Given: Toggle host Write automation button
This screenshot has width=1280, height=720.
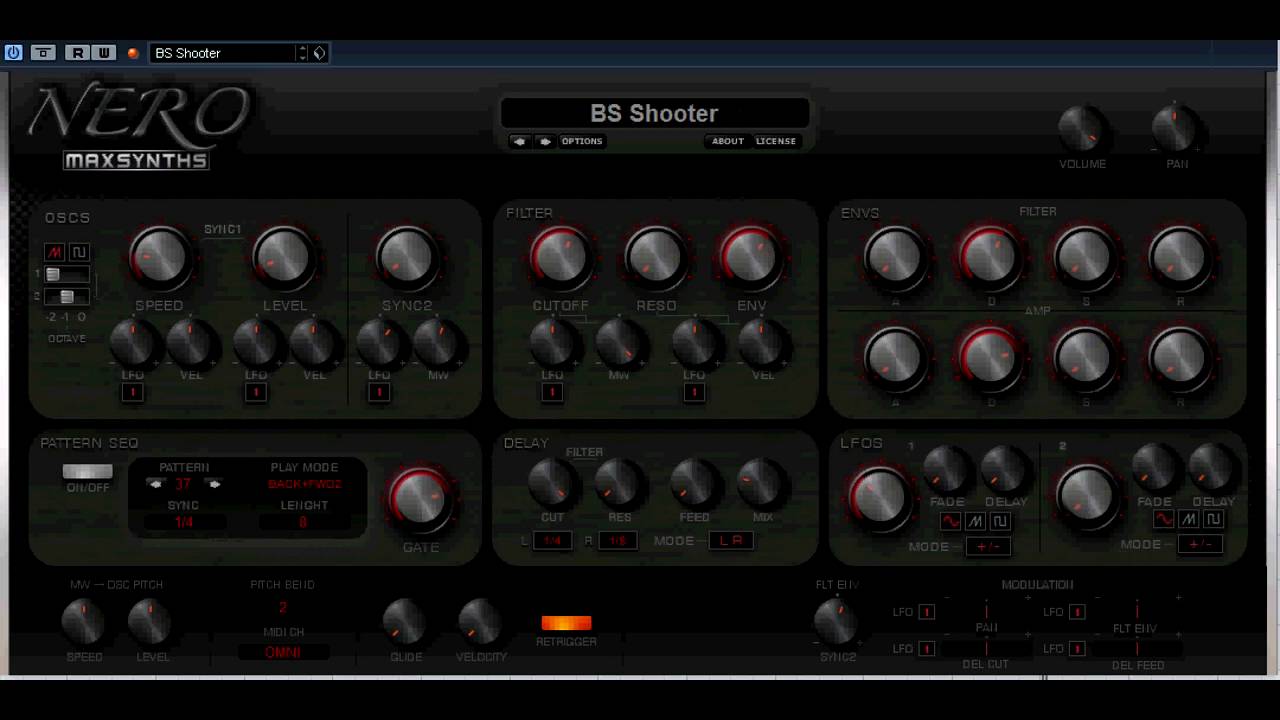Looking at the screenshot, I should (104, 53).
